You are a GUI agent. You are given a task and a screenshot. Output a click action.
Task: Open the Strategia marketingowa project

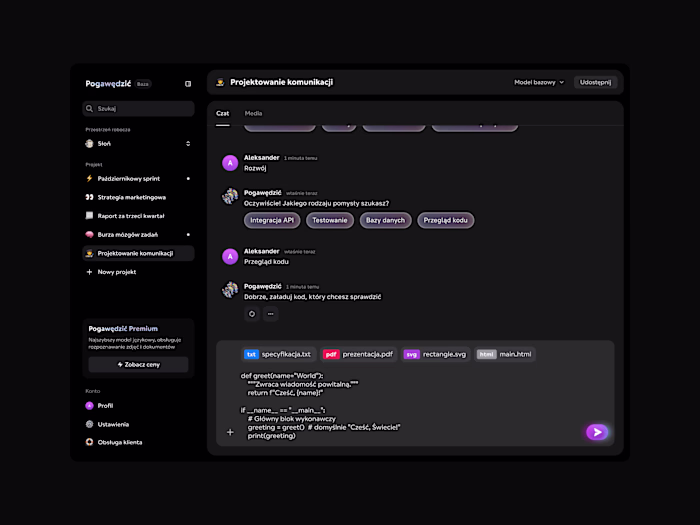(138, 197)
